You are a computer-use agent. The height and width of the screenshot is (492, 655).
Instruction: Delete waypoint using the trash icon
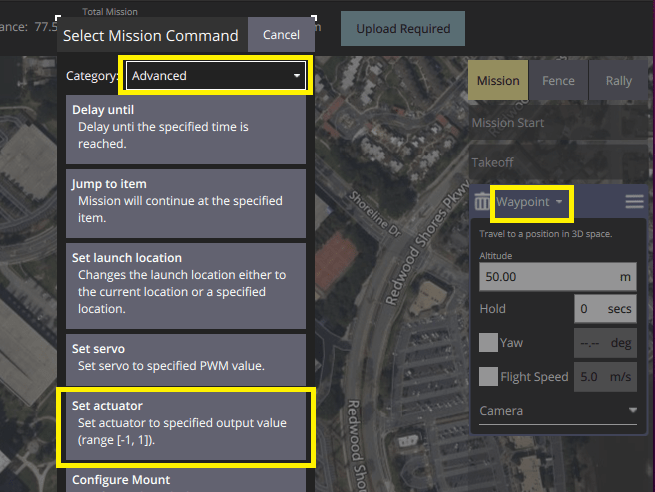[x=482, y=202]
